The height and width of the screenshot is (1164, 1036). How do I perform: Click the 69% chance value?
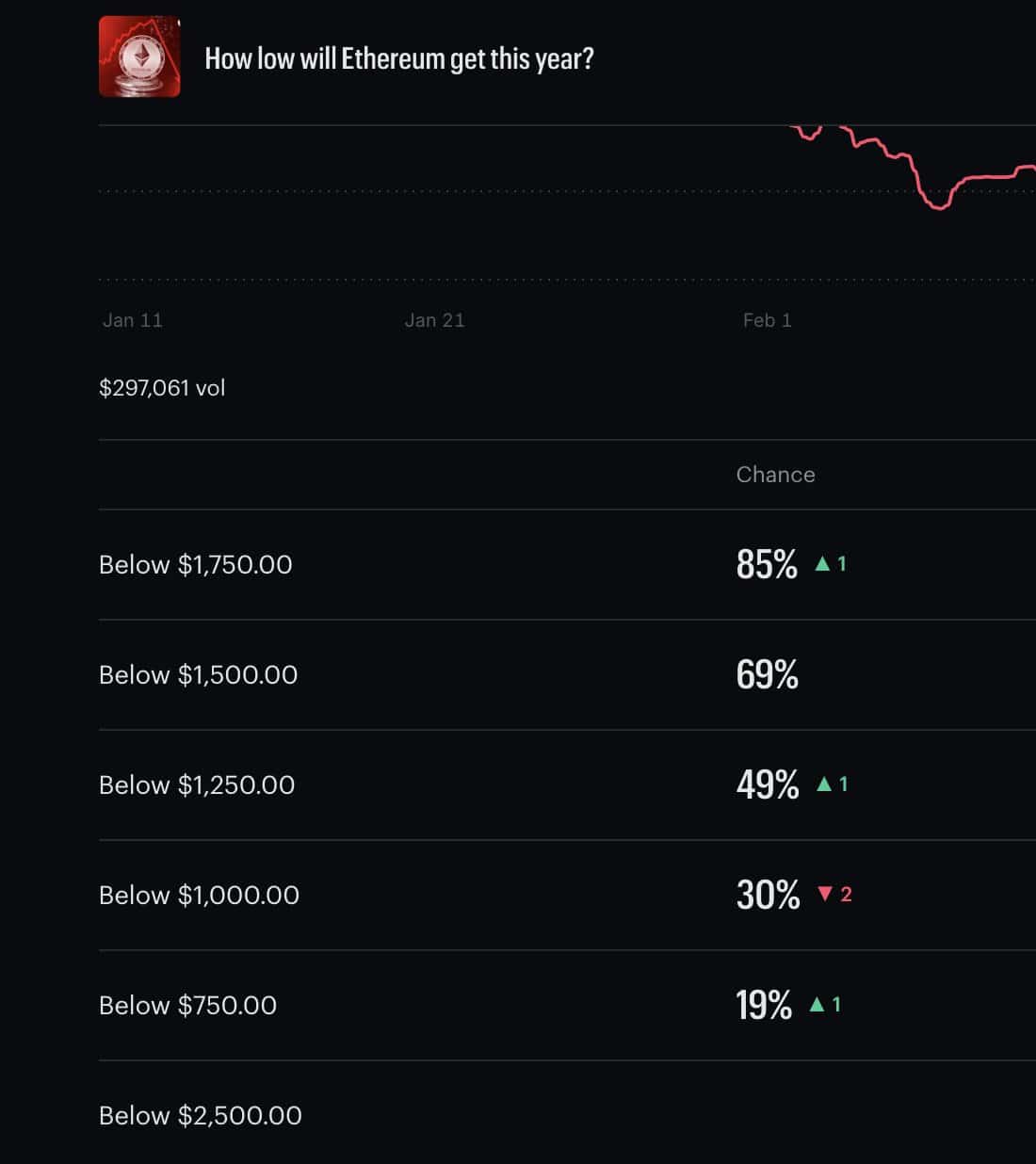[x=767, y=674]
